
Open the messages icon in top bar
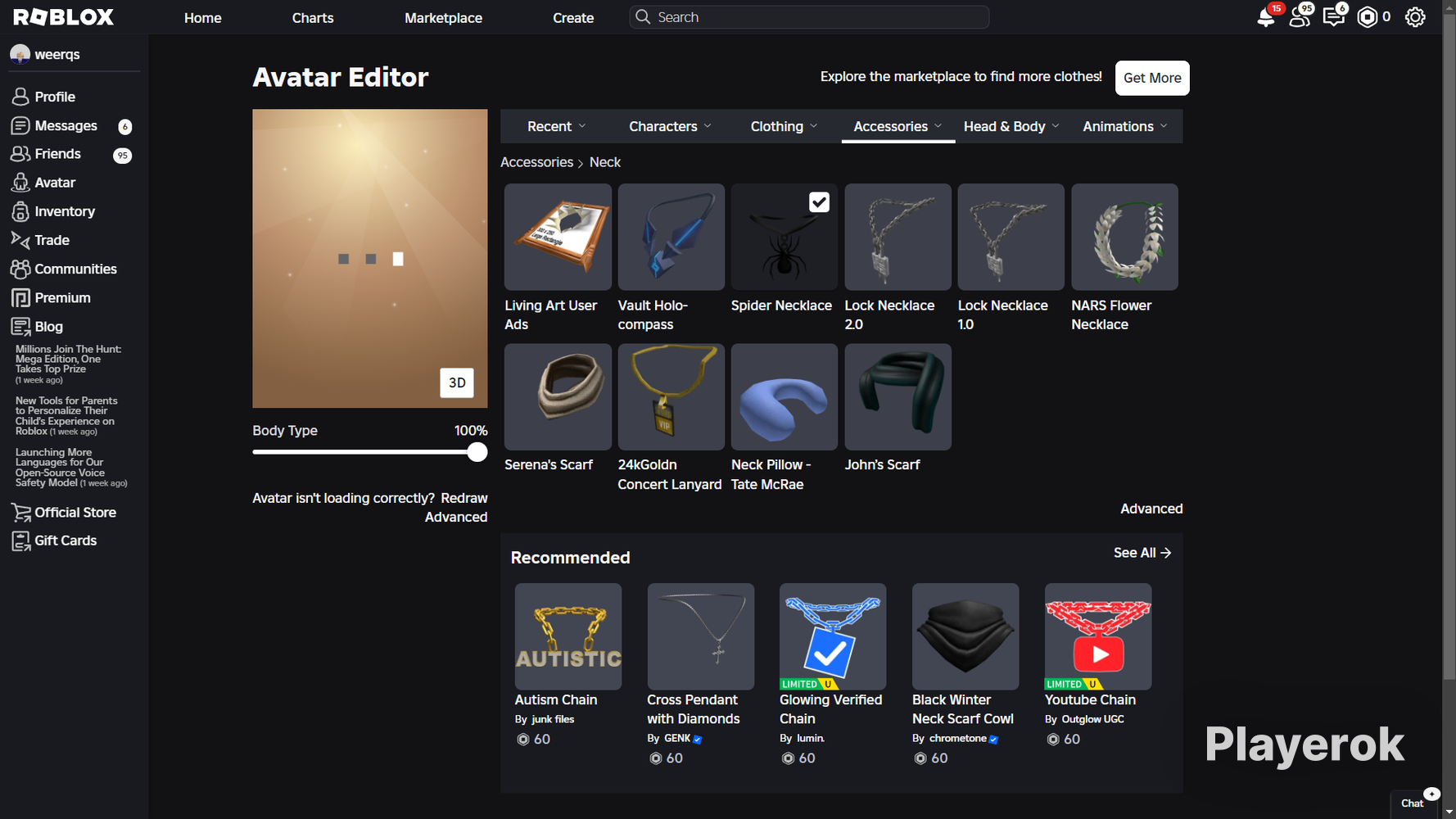click(x=1334, y=17)
